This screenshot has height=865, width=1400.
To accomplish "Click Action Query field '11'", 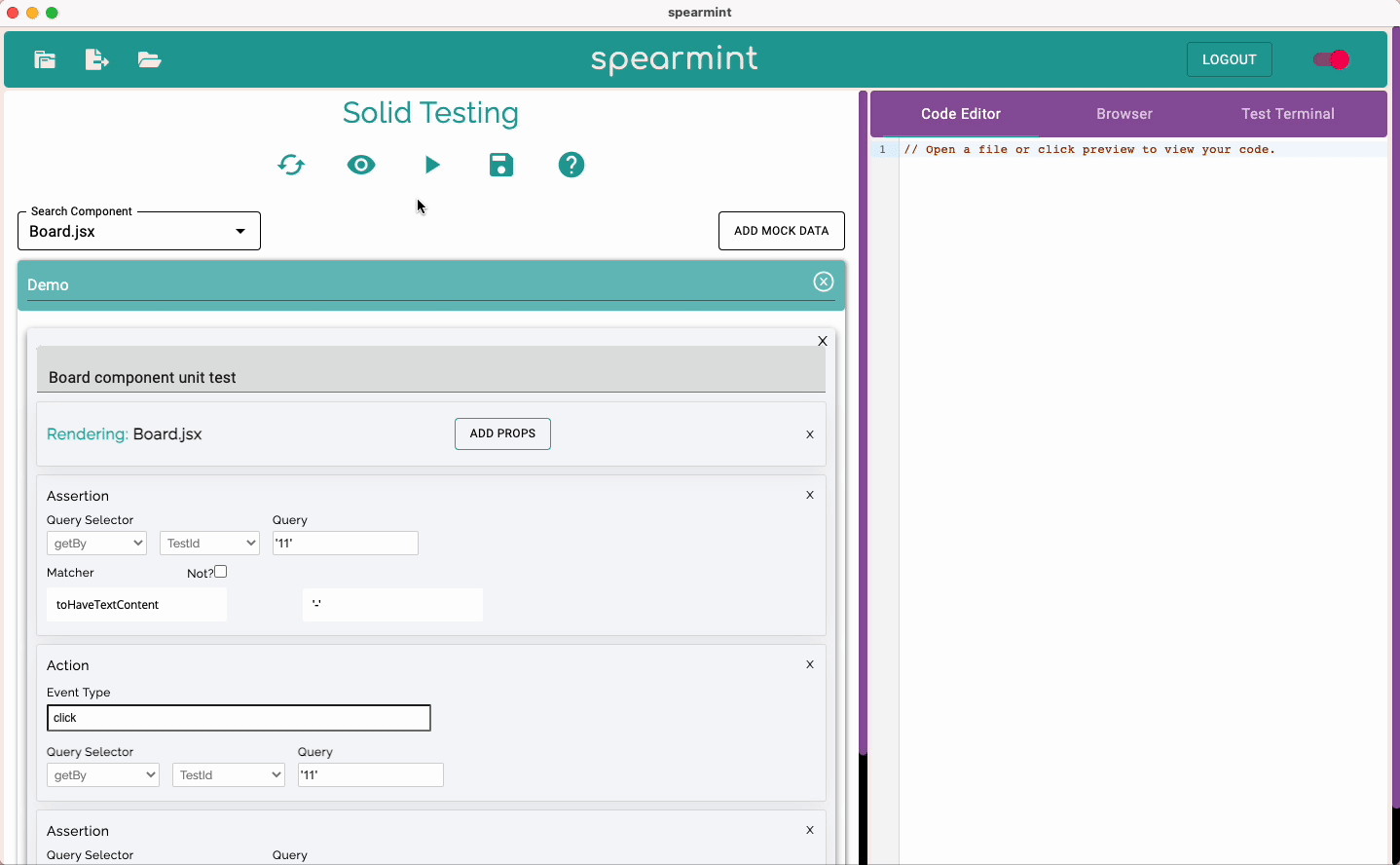I will 370,774.
